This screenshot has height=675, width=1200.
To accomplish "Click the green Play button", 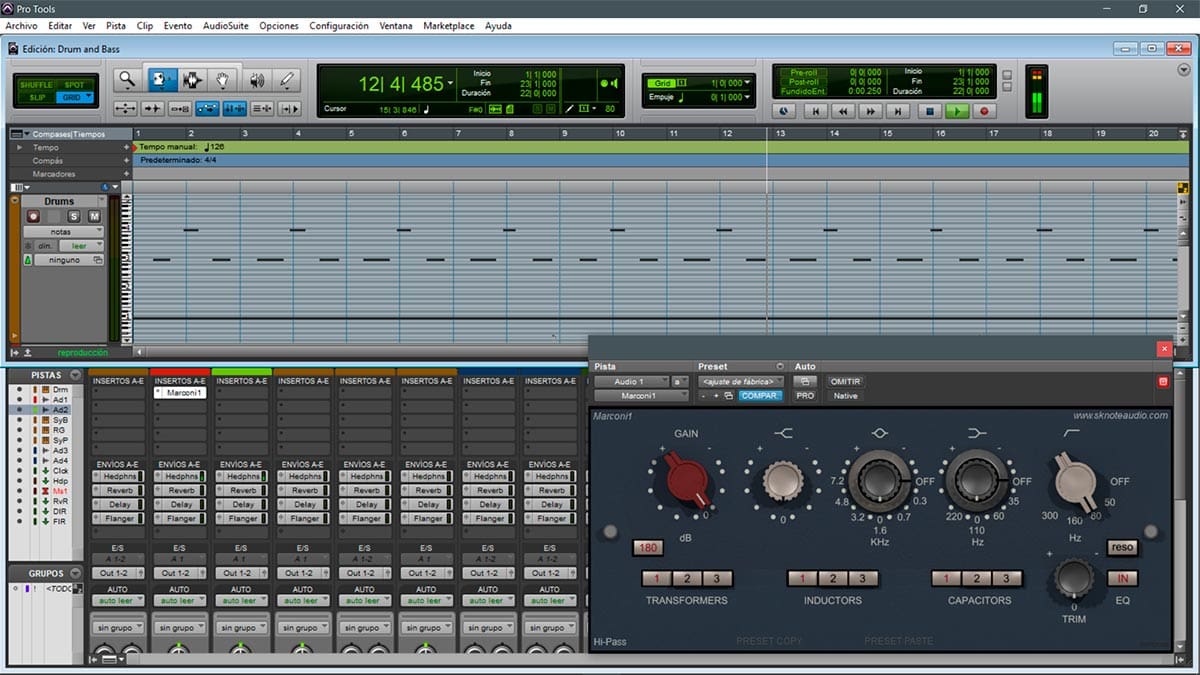I will pyautogui.click(x=957, y=112).
